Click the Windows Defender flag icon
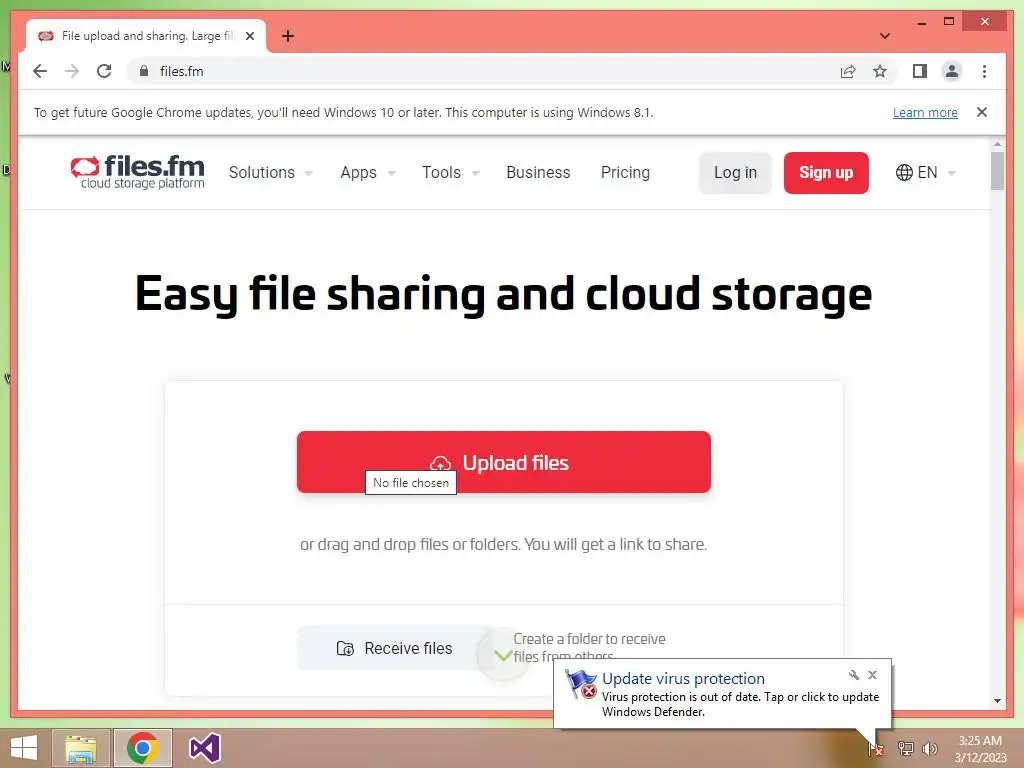The image size is (1024, 768). (581, 684)
